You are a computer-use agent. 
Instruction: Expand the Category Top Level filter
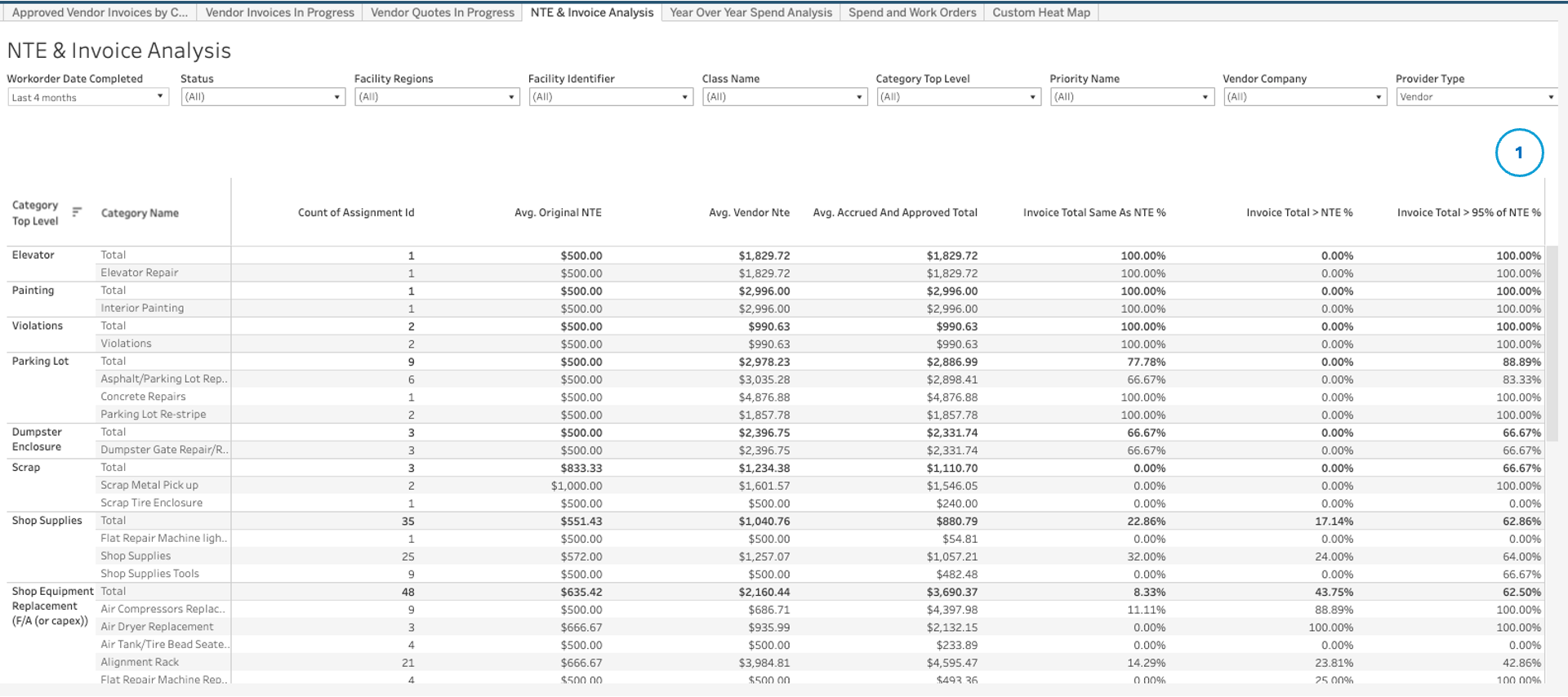(958, 97)
